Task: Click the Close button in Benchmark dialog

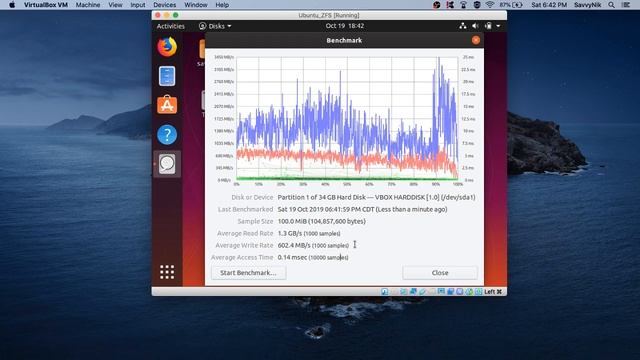Action: 440,273
